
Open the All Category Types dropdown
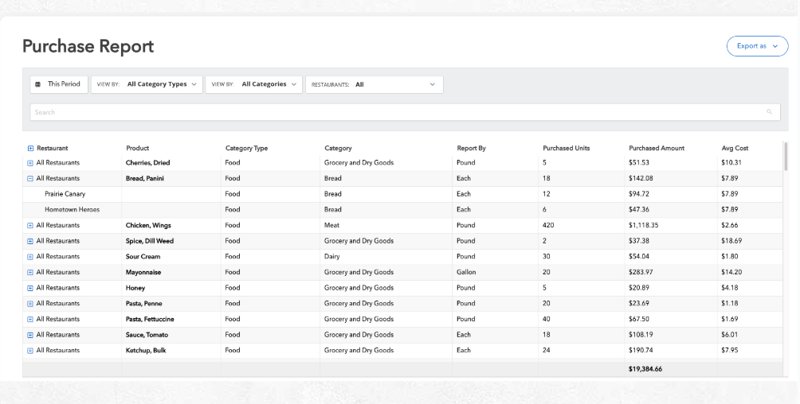[x=147, y=85]
